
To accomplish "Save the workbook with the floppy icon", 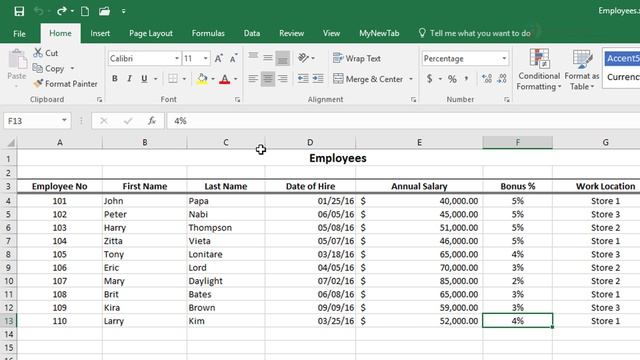I will pos(19,11).
